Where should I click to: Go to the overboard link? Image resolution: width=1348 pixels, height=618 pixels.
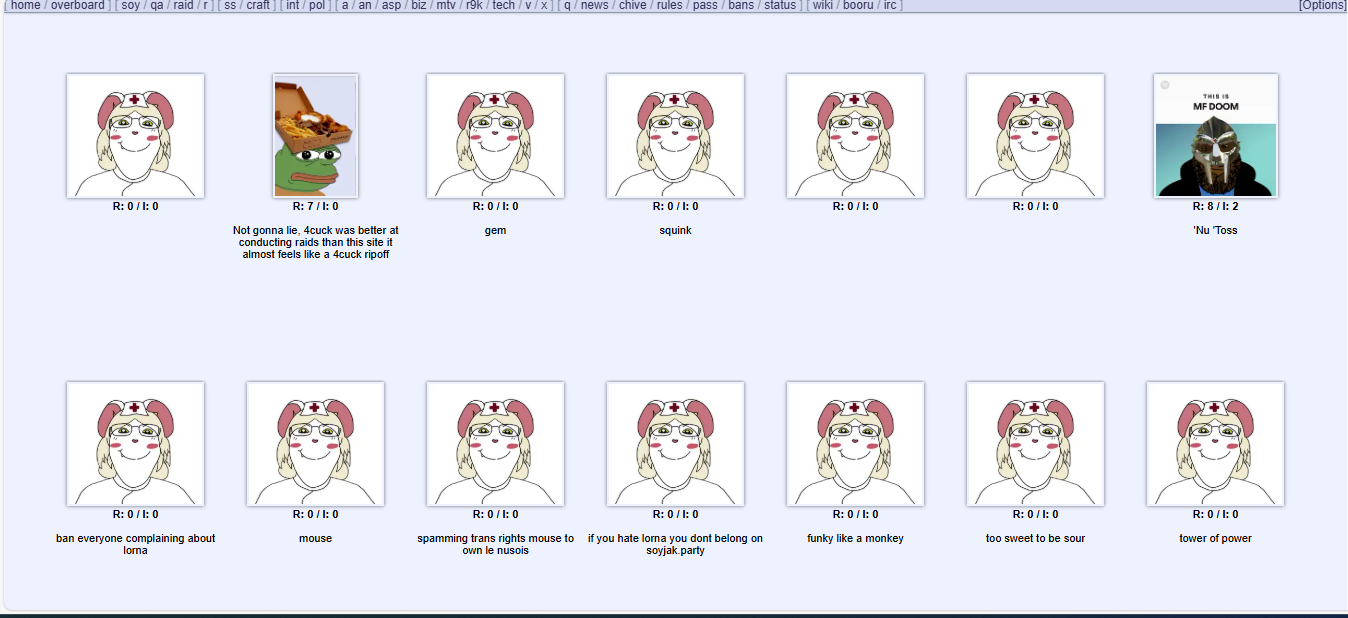click(78, 5)
